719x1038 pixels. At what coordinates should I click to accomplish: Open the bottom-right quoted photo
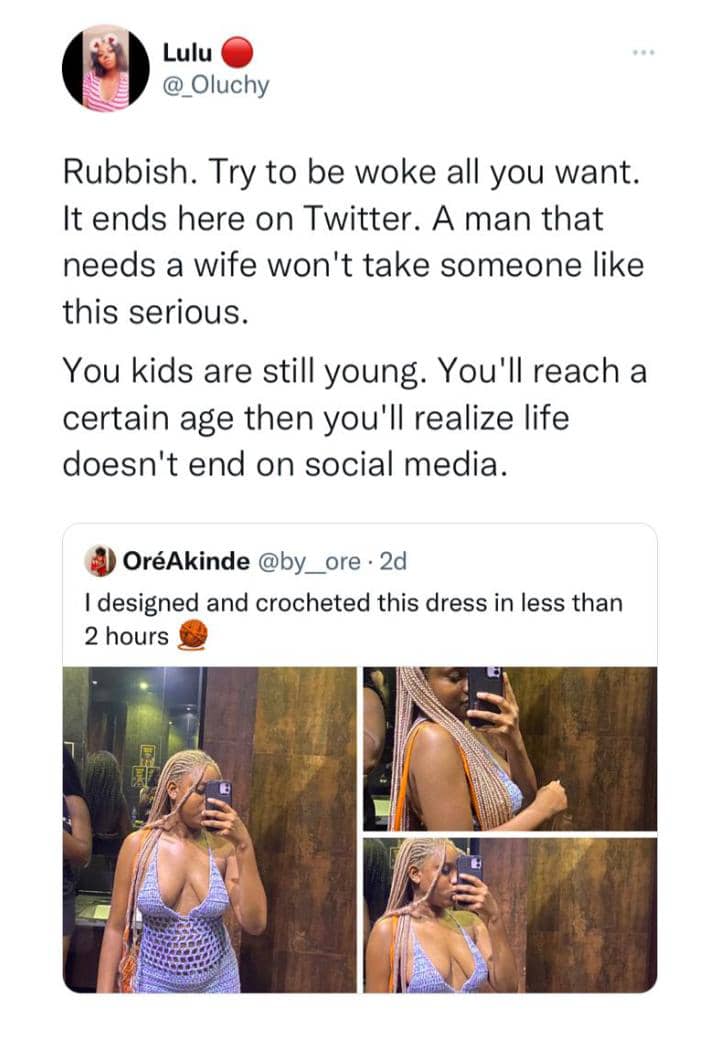point(509,915)
